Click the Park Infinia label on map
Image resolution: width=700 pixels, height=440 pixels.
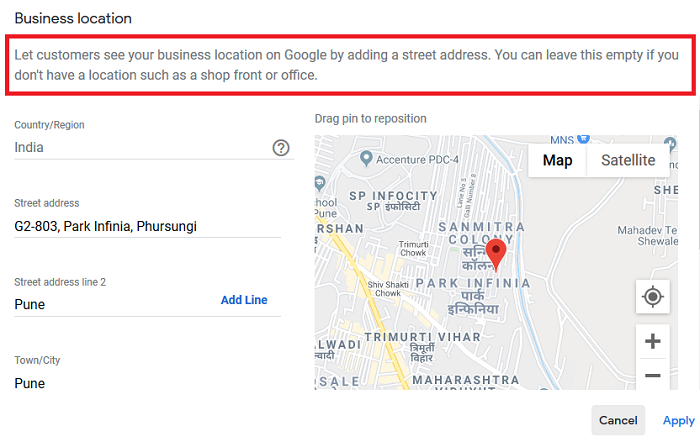click(x=476, y=285)
